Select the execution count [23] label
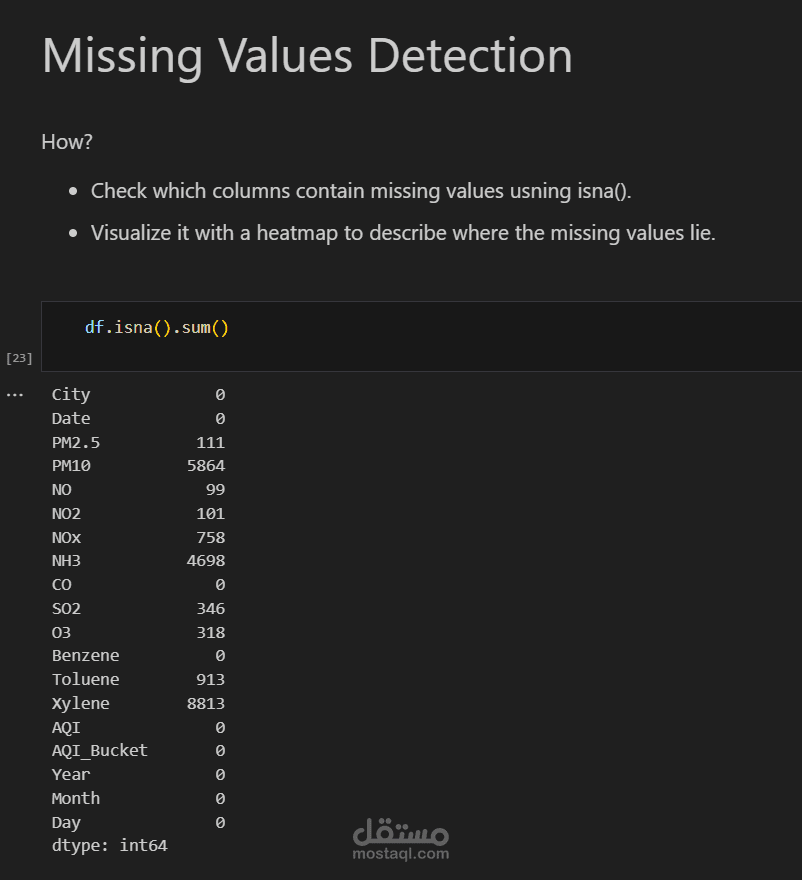Viewport: 802px width, 880px height. pyautogui.click(x=19, y=357)
